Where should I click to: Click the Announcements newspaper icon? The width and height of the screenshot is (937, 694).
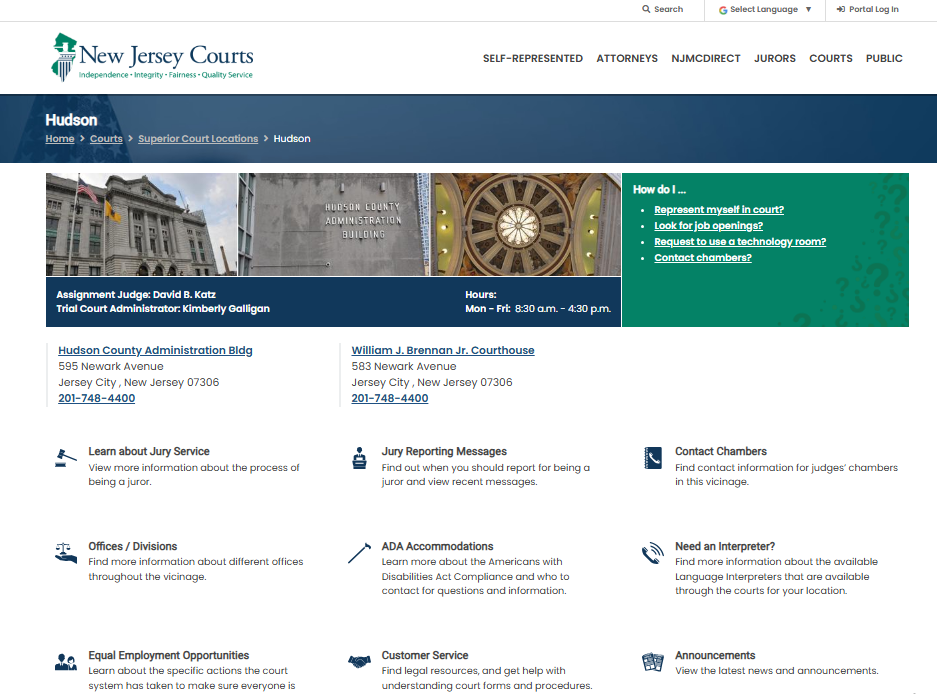(652, 662)
